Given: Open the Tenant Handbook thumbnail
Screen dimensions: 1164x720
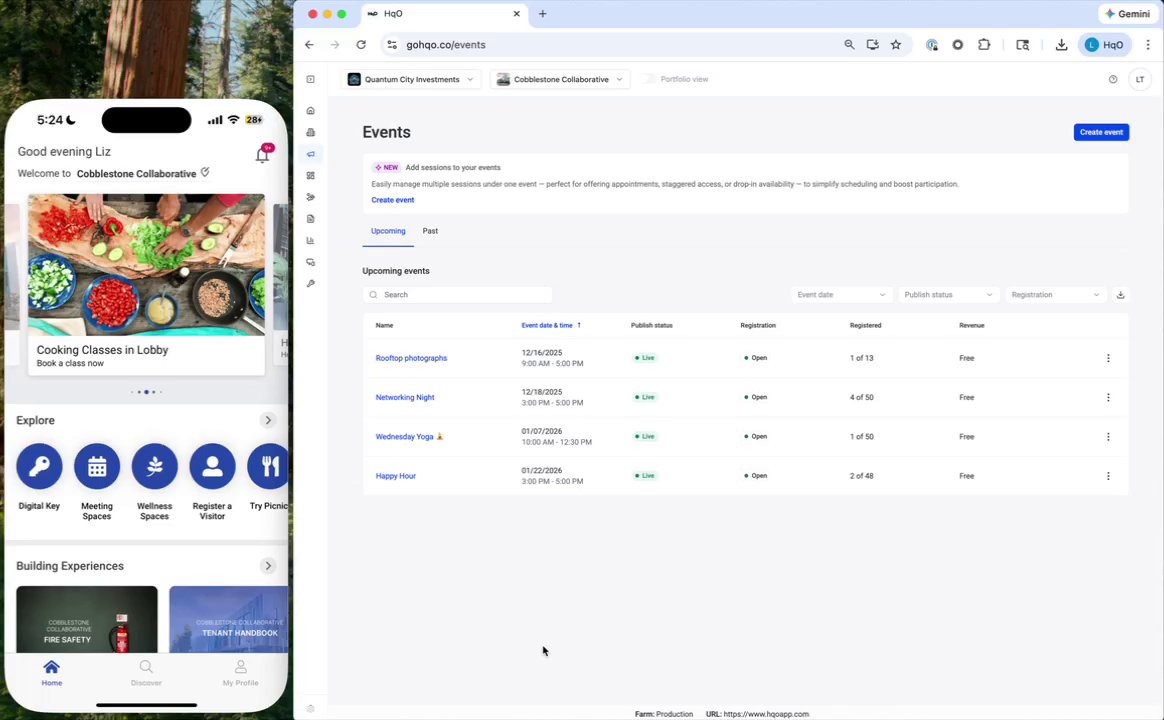Looking at the screenshot, I should (x=229, y=619).
